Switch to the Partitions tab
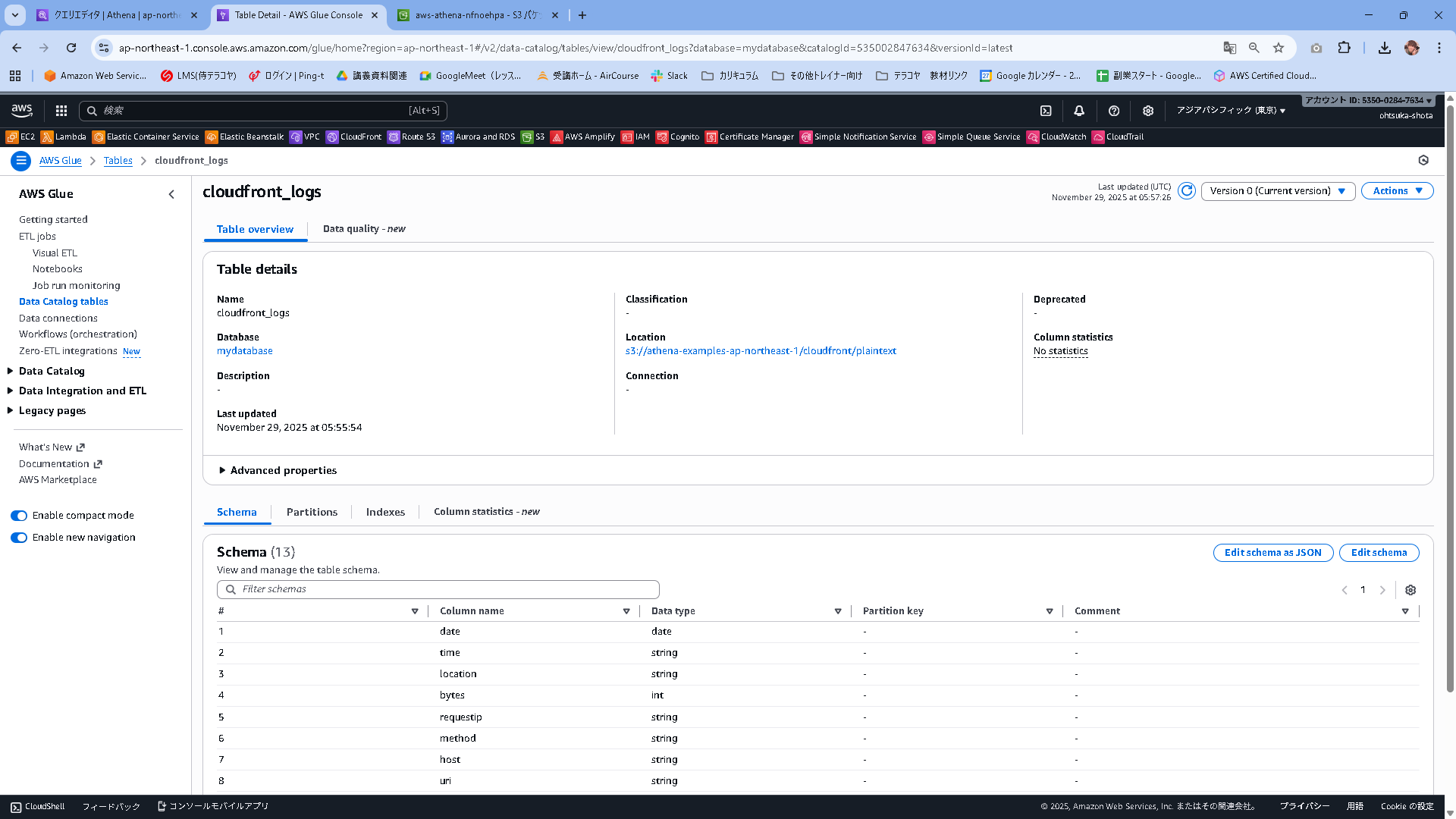 point(312,512)
